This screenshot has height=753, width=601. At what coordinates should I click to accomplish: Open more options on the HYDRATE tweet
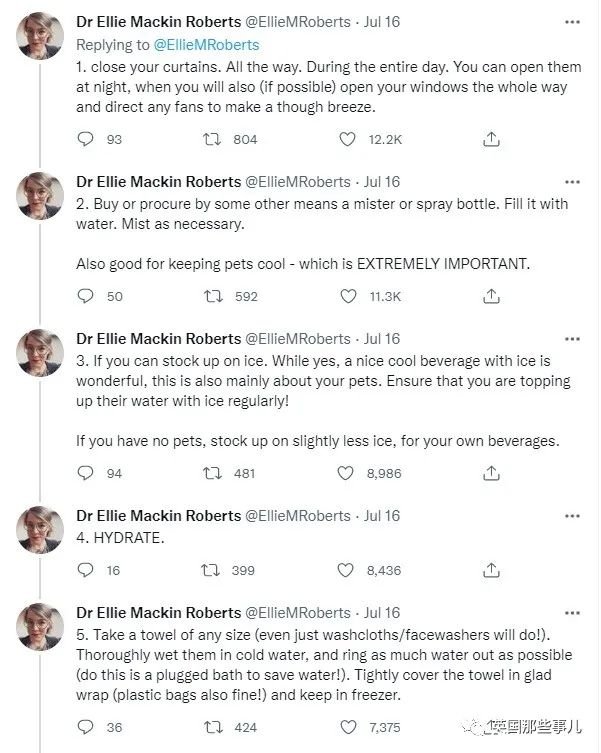(x=572, y=516)
